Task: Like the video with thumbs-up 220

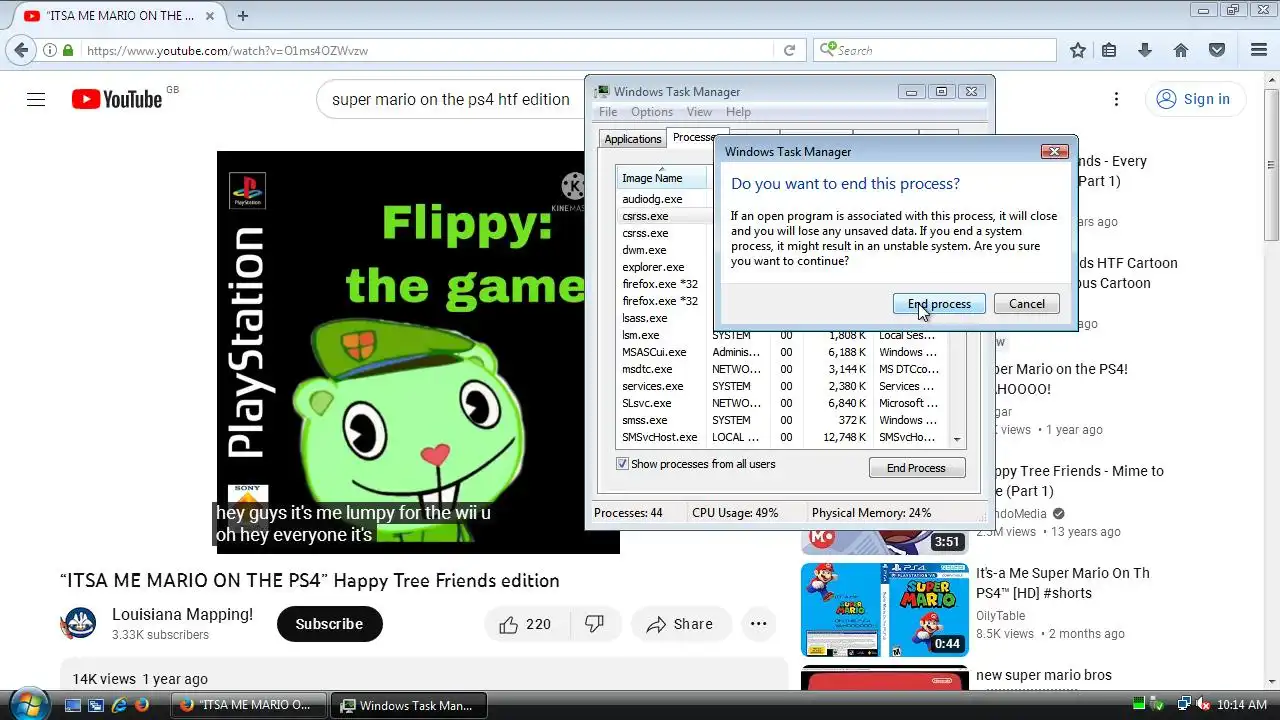Action: click(x=527, y=624)
